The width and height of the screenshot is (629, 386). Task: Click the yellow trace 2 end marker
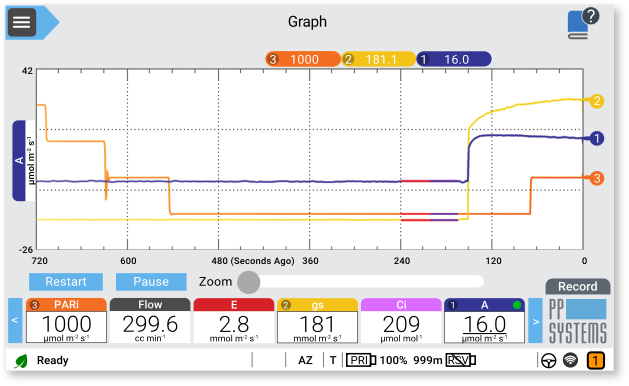(597, 101)
